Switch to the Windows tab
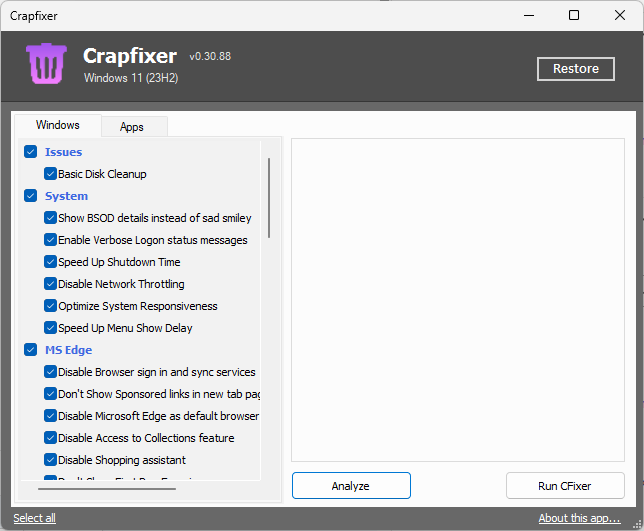644x531 pixels. (x=58, y=125)
